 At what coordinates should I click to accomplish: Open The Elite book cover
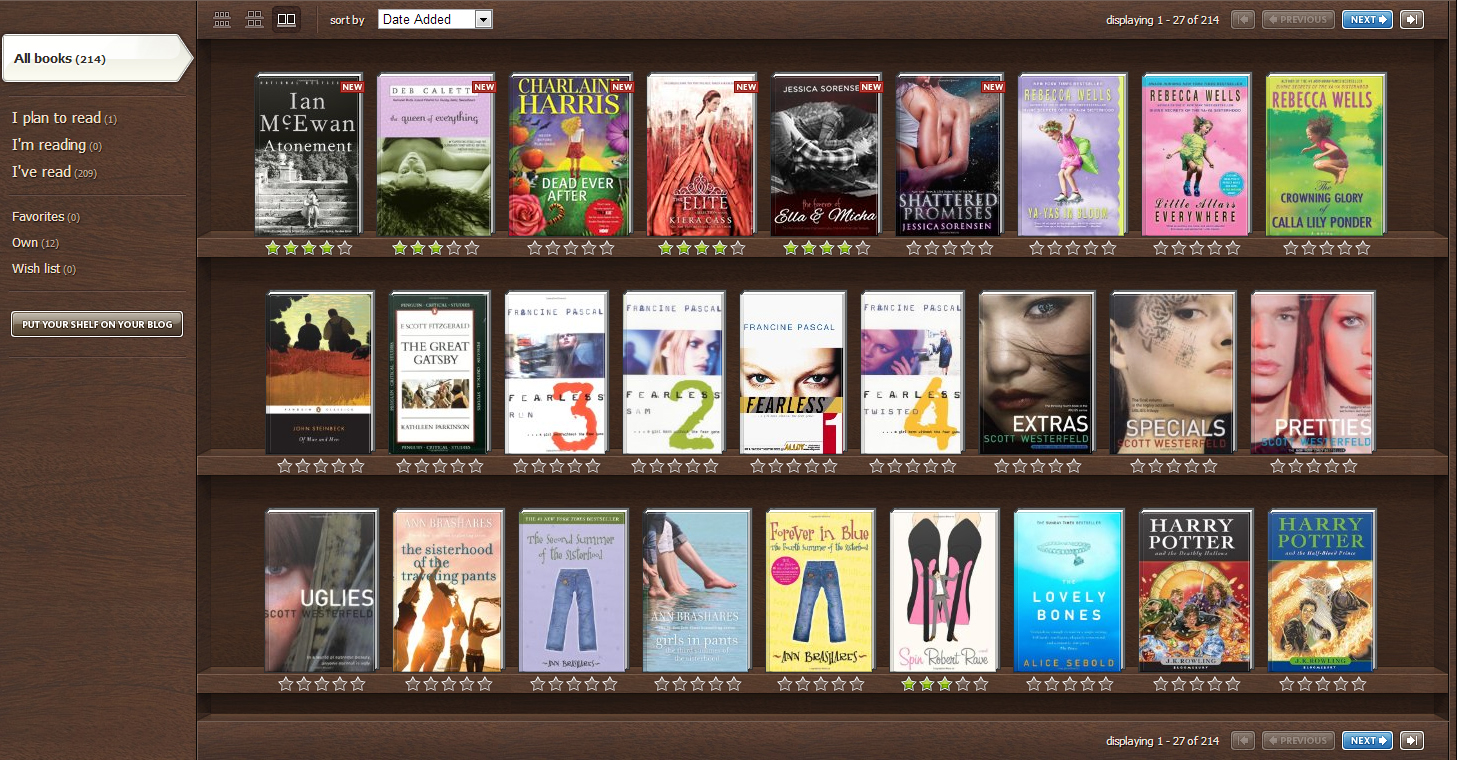coord(703,155)
